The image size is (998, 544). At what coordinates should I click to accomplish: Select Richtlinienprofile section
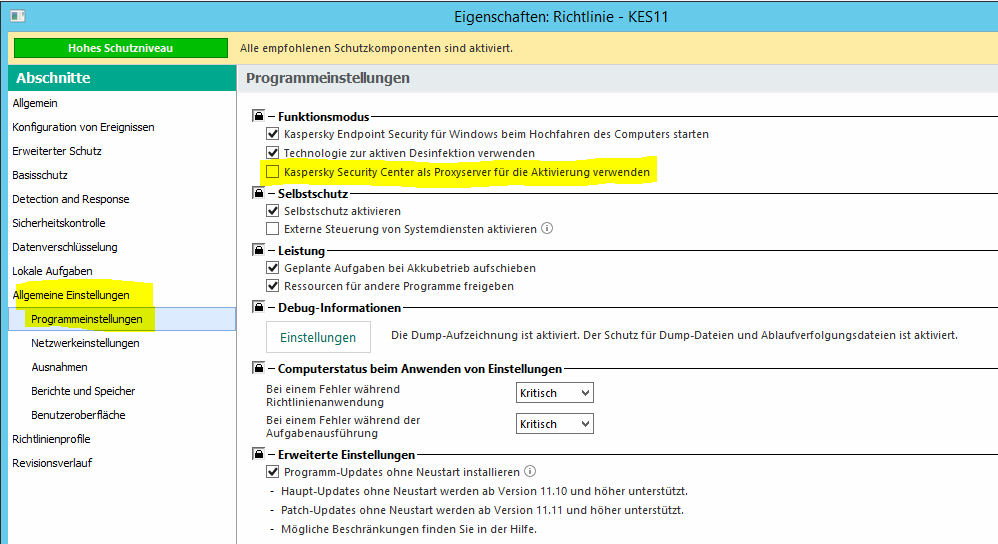(x=51, y=439)
